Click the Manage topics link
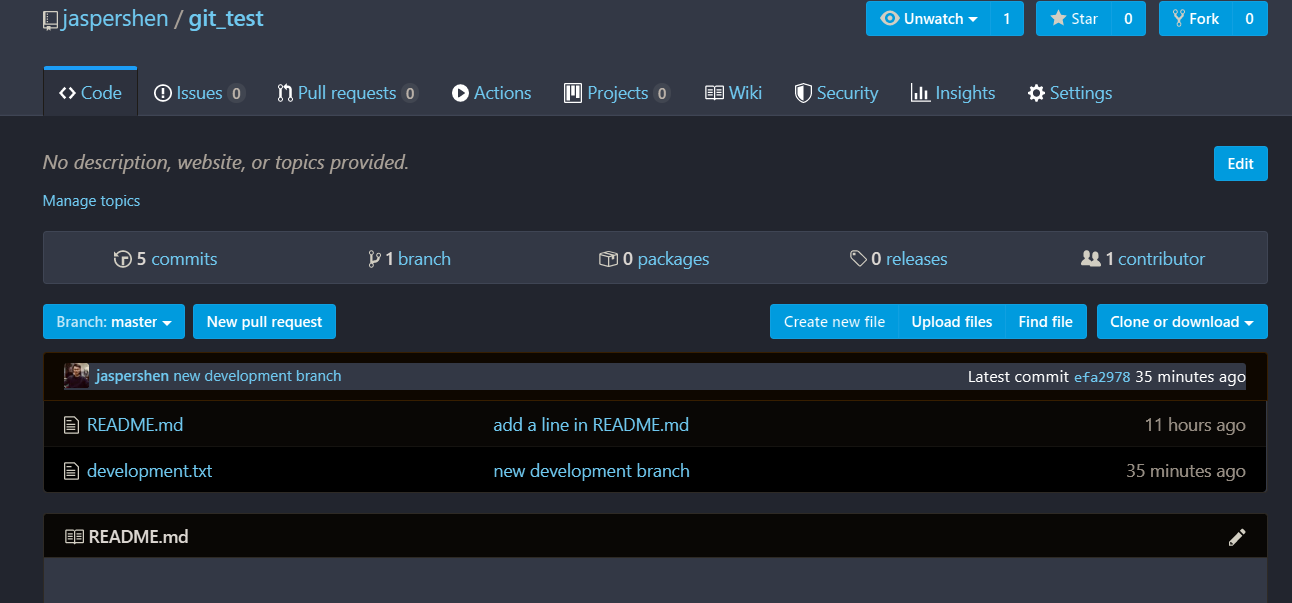The height and width of the screenshot is (603, 1292). (91, 201)
